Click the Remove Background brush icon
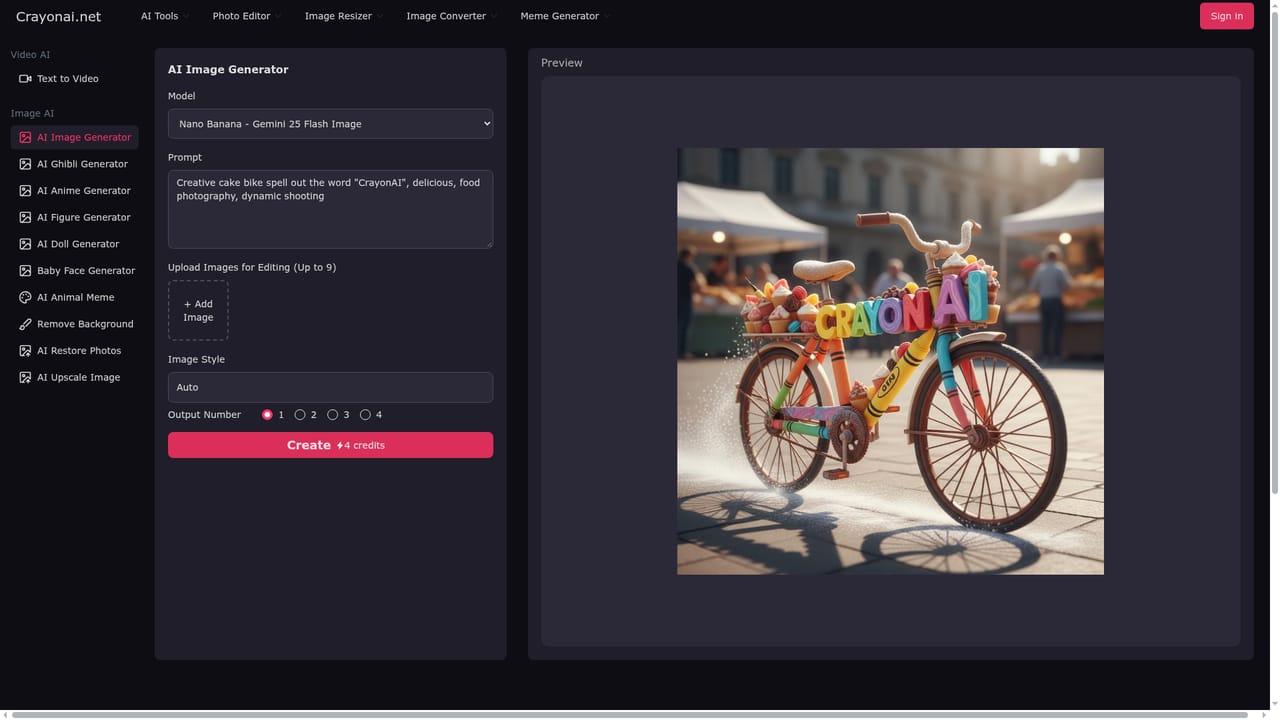This screenshot has height=720, width=1280. point(25,324)
